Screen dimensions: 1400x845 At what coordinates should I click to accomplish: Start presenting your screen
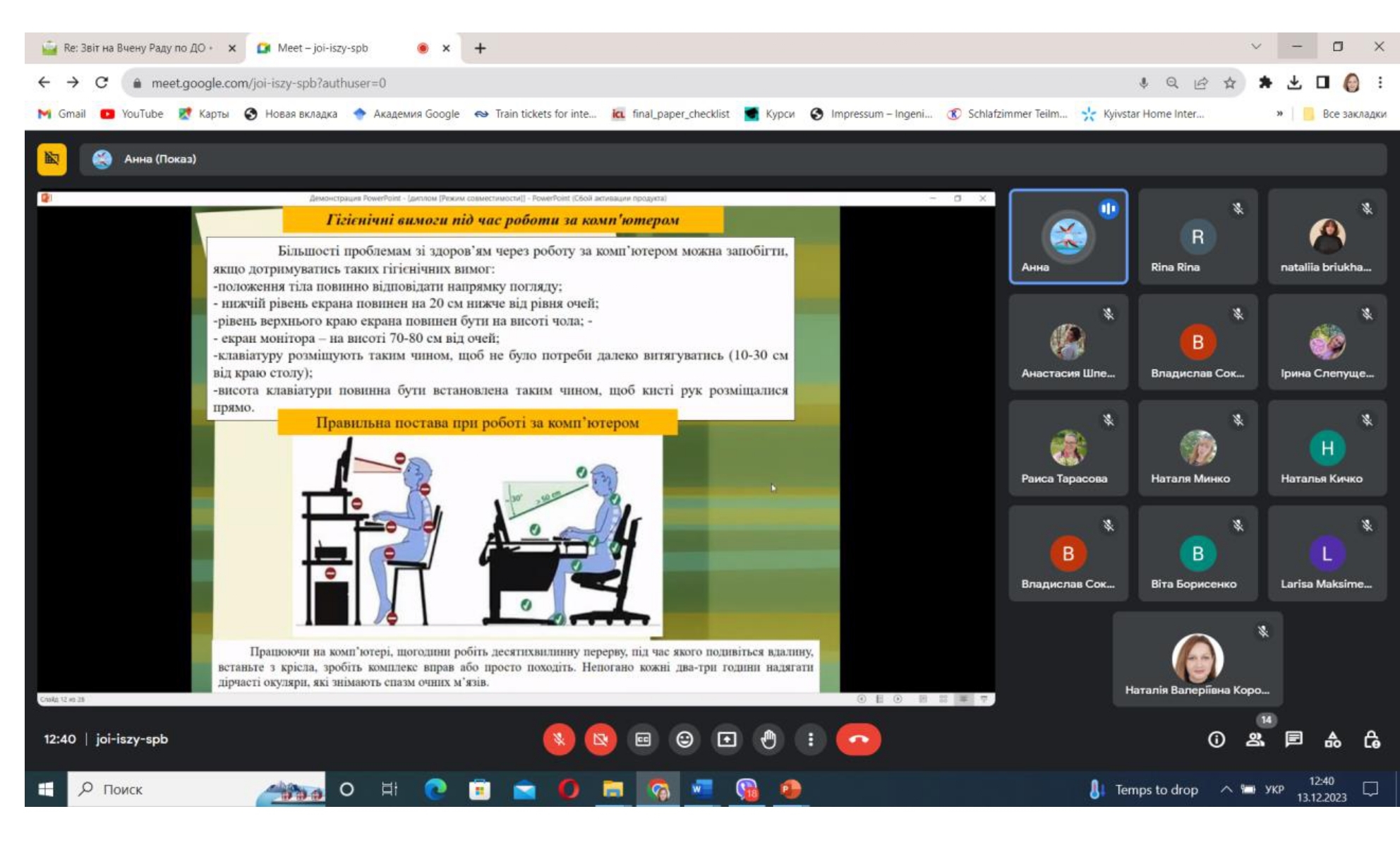[727, 739]
